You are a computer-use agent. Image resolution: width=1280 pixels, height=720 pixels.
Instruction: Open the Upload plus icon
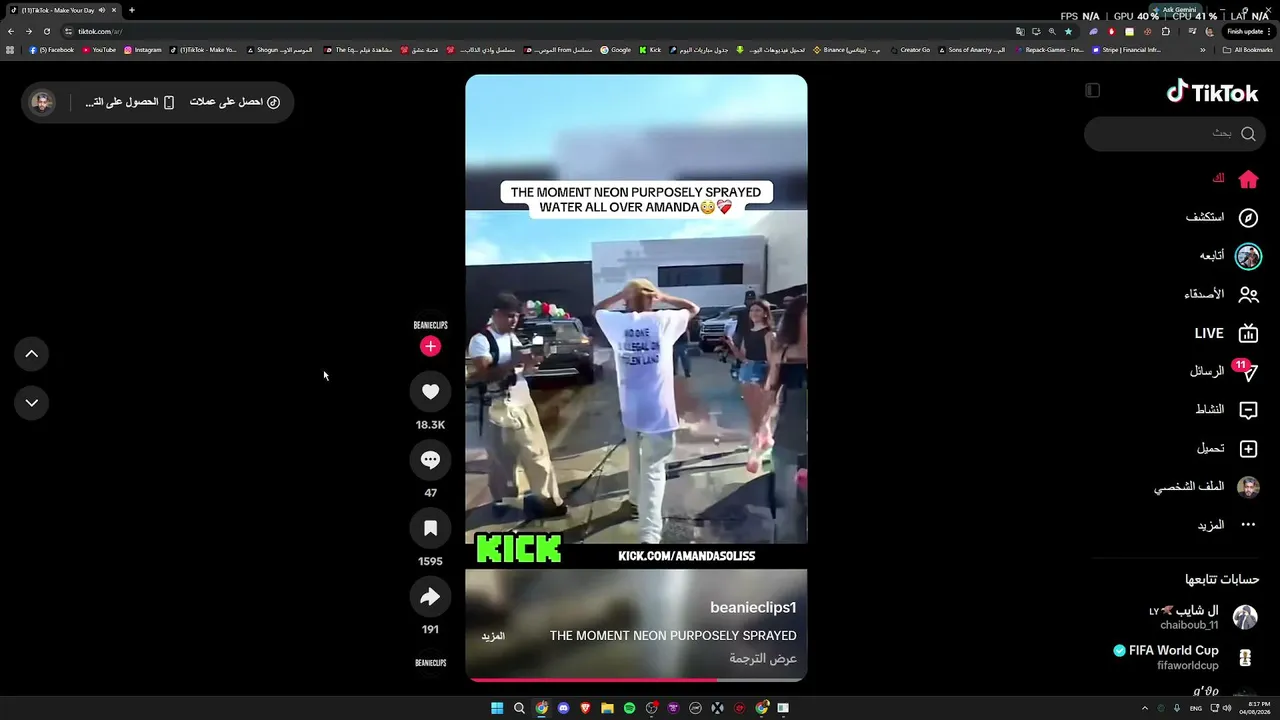point(1248,449)
